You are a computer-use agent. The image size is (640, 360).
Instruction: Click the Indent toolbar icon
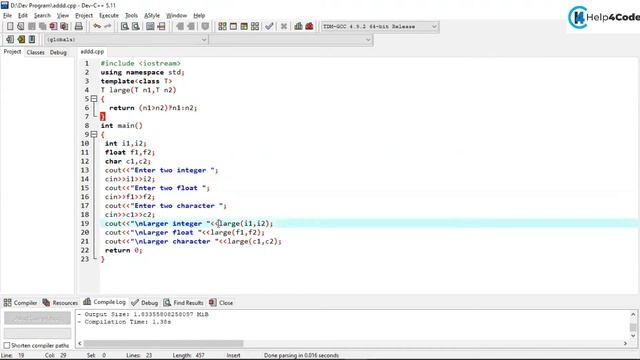tap(180, 27)
